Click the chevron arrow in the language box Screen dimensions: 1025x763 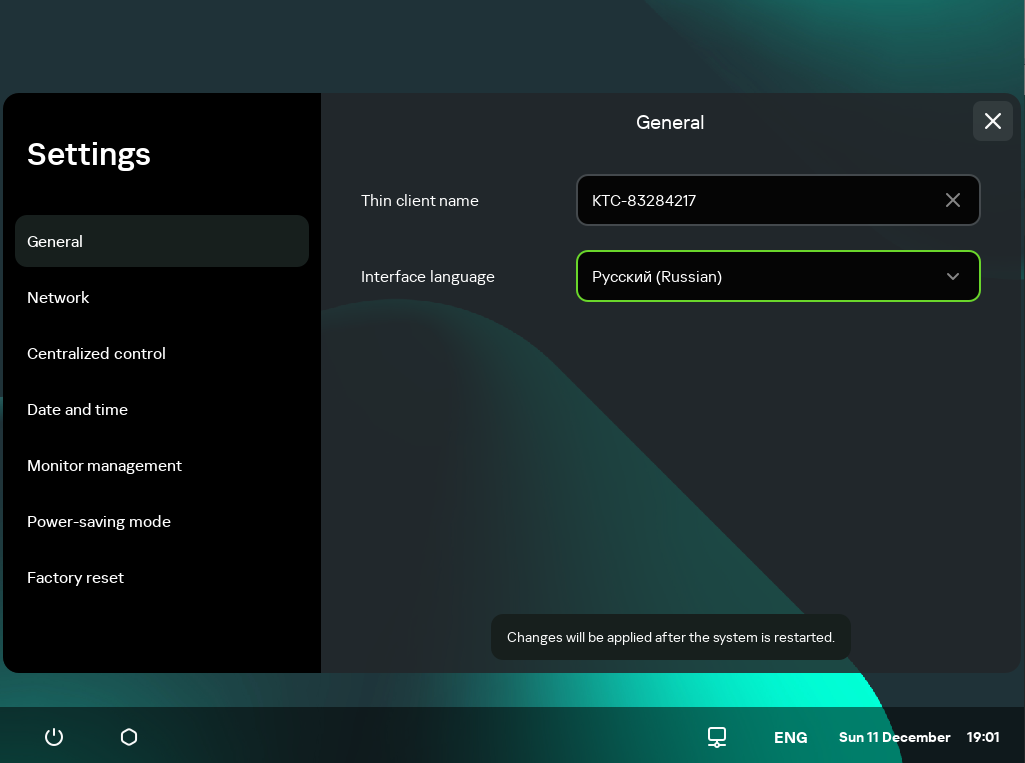point(952,276)
